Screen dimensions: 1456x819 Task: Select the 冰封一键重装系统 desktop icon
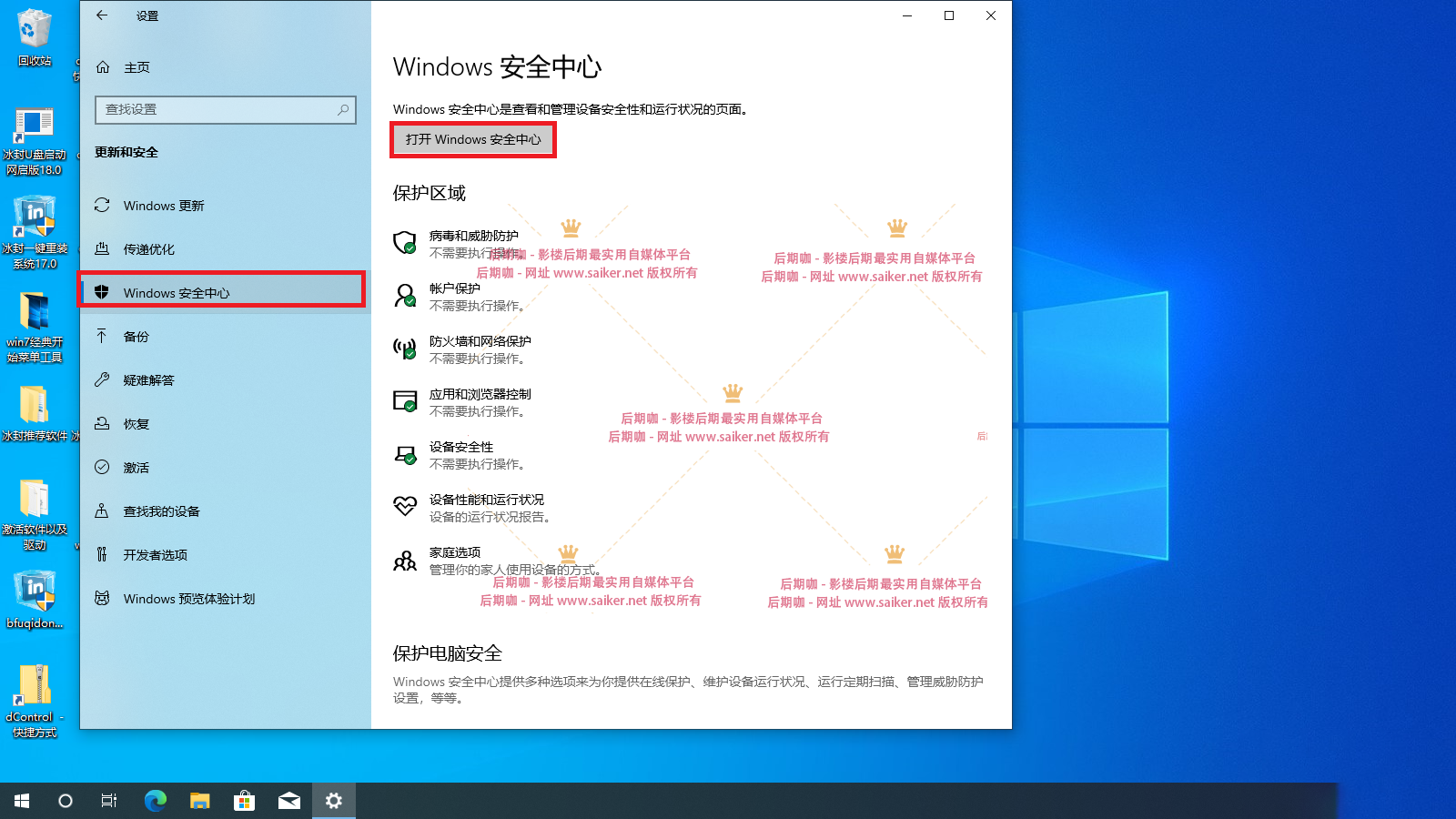tap(35, 234)
